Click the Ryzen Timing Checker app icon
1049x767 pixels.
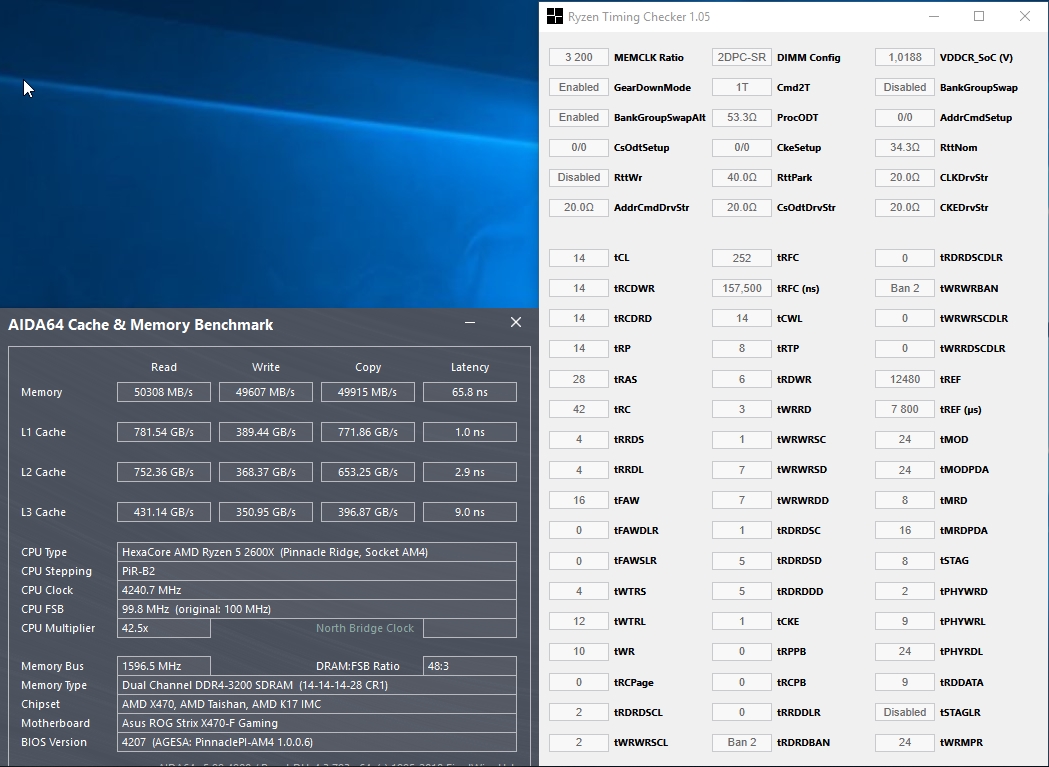pyautogui.click(x=555, y=17)
